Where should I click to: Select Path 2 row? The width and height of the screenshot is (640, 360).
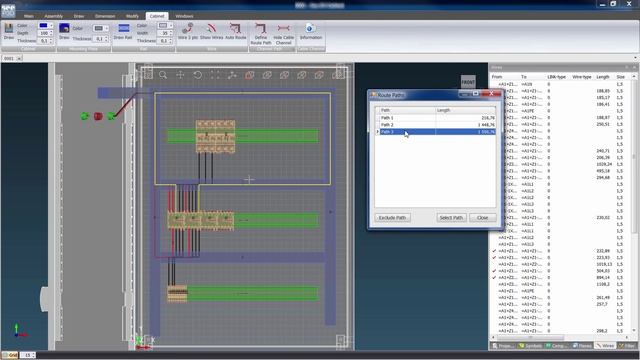(436, 124)
